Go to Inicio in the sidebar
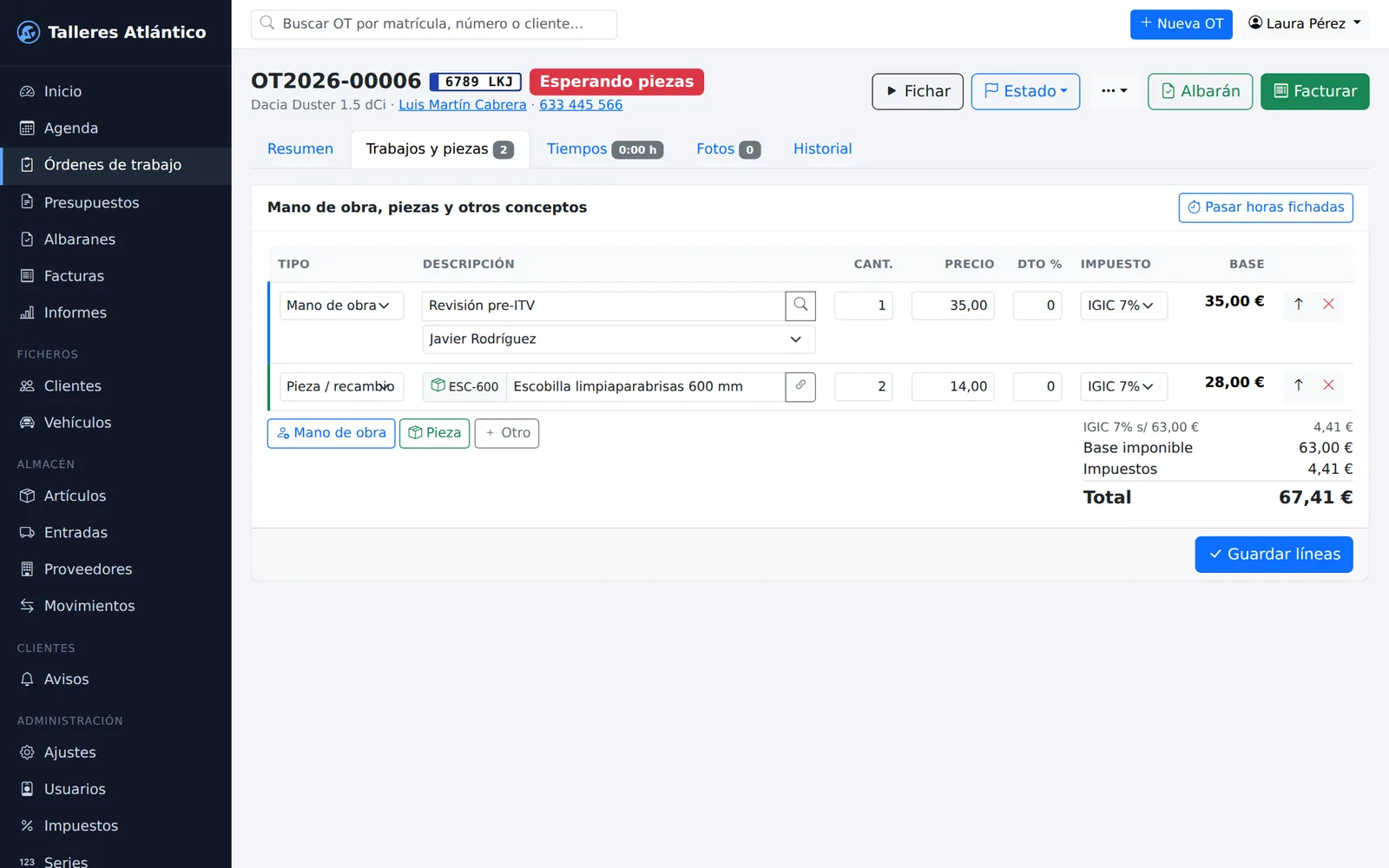This screenshot has width=1389, height=868. 115,92
